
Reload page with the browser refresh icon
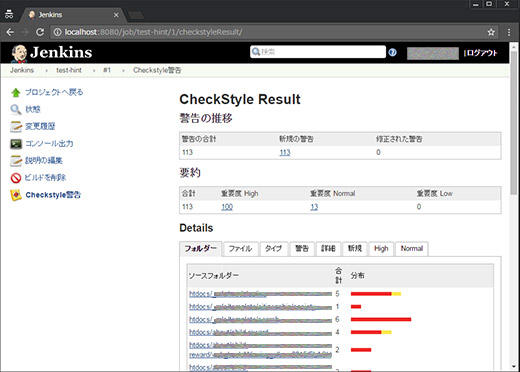pyautogui.click(x=40, y=32)
